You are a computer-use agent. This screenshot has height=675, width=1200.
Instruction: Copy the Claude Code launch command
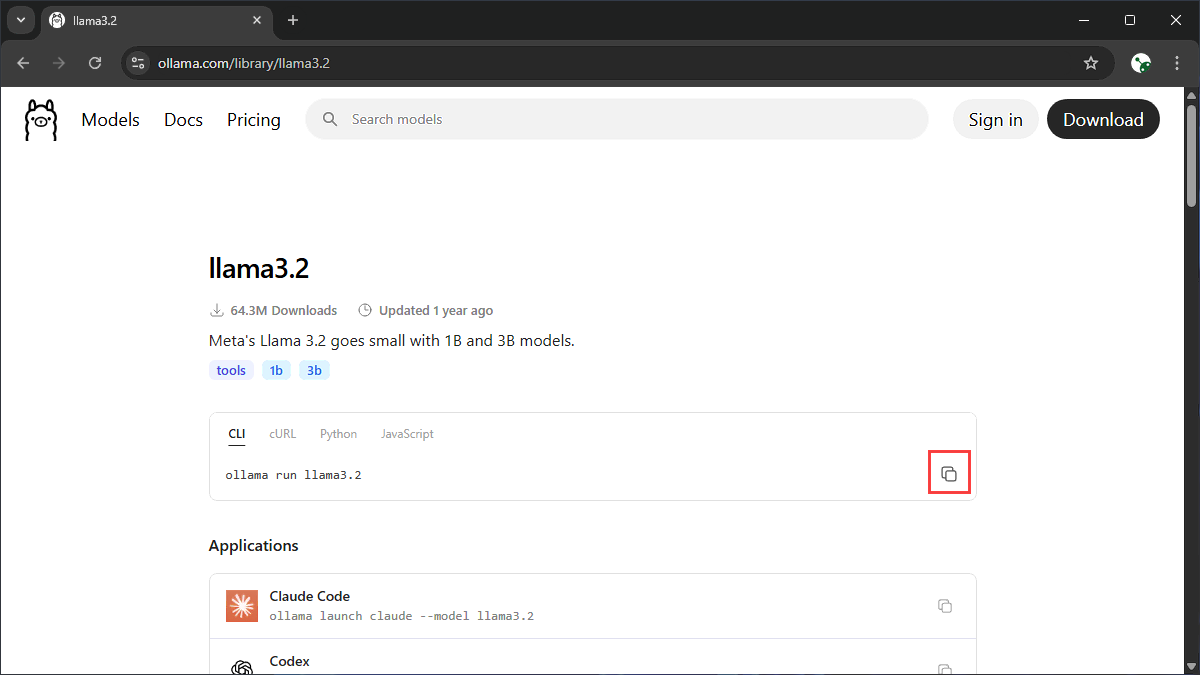point(945,606)
